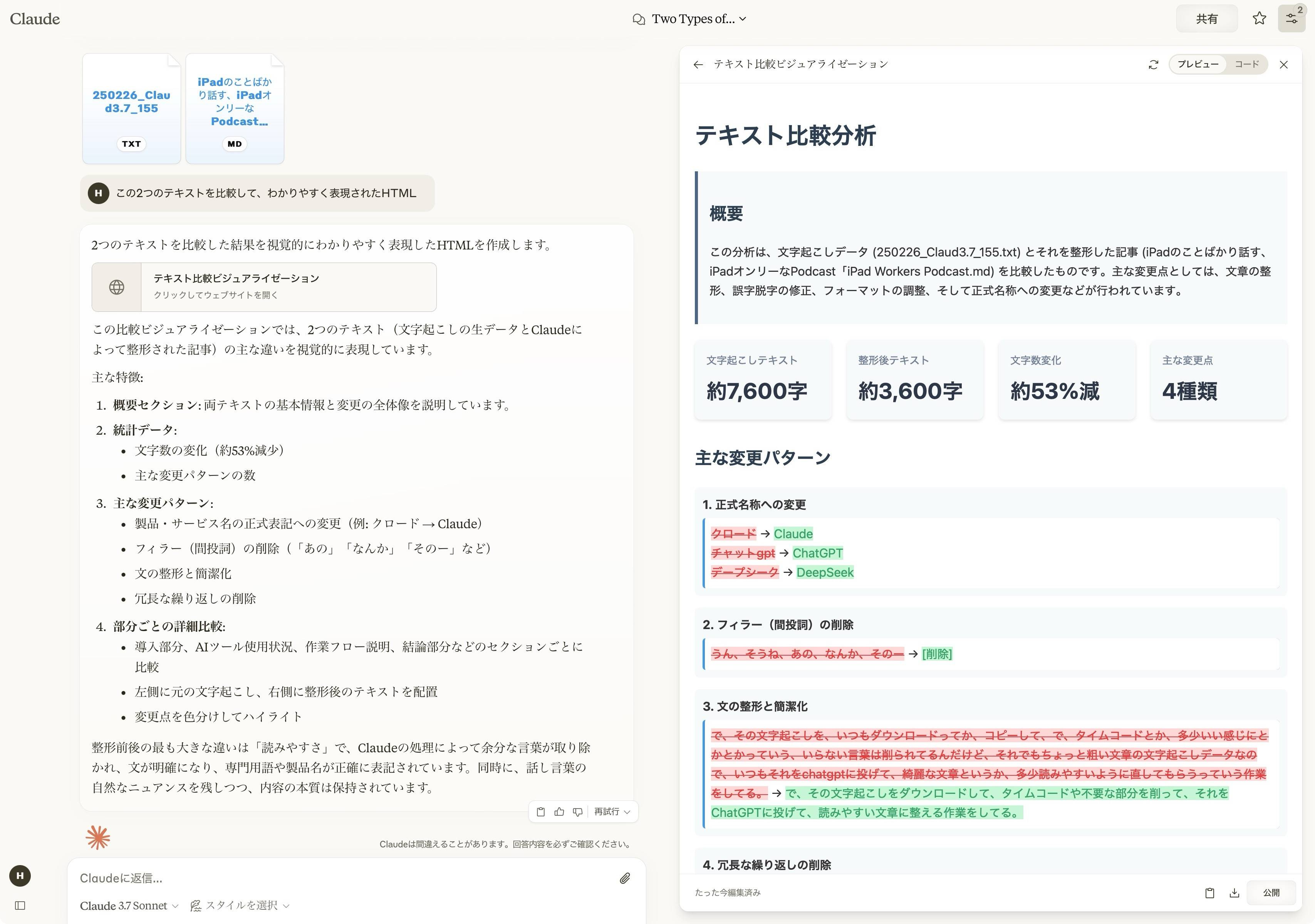
Task: Click the Claude logo home link
Action: [35, 19]
